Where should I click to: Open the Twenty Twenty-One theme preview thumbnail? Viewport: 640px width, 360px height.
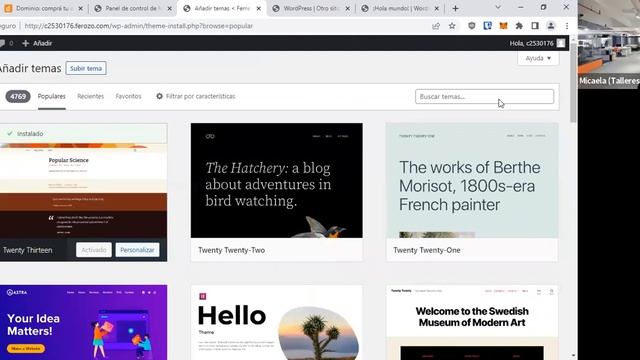[x=472, y=180]
